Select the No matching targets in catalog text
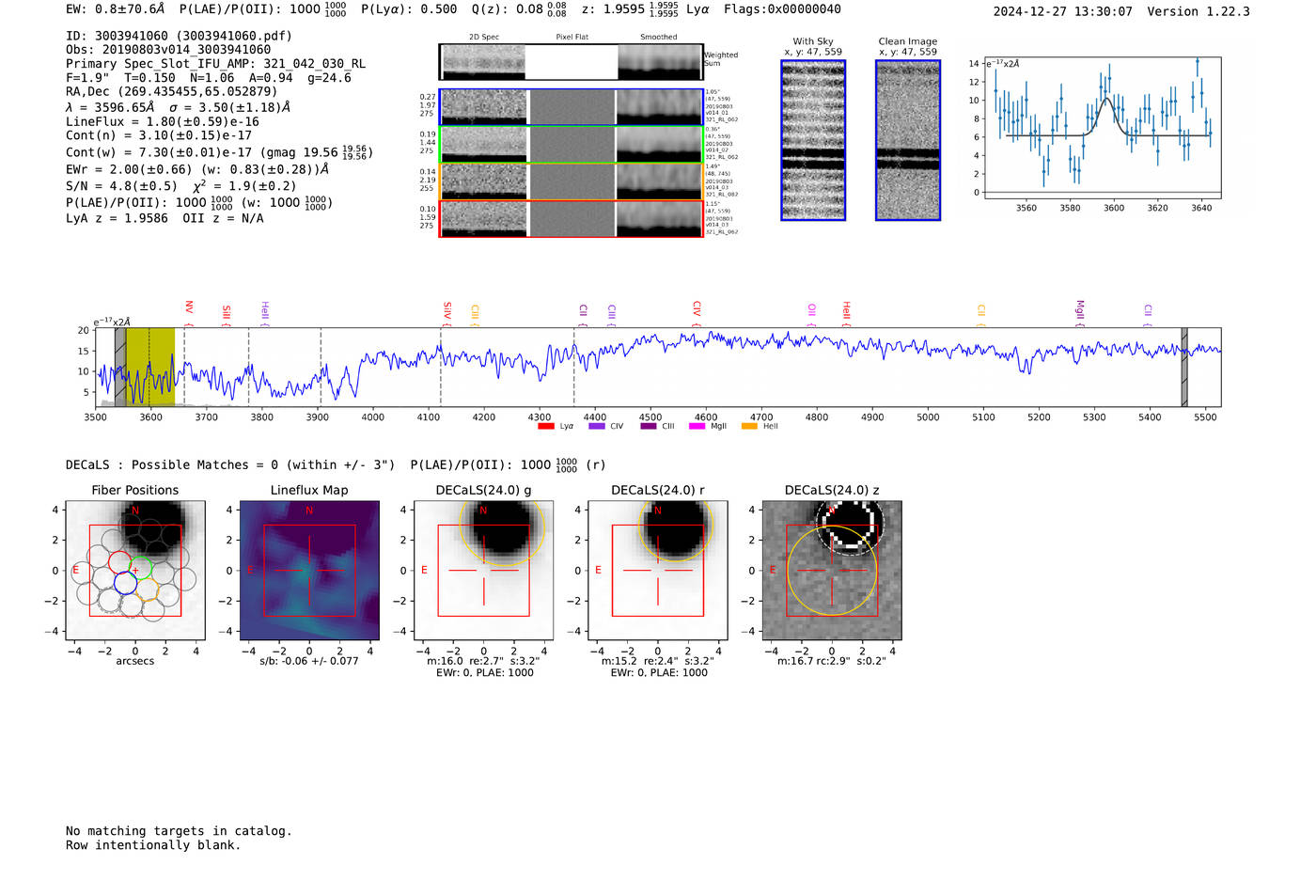Viewport: 1316px width, 896px height. [179, 831]
